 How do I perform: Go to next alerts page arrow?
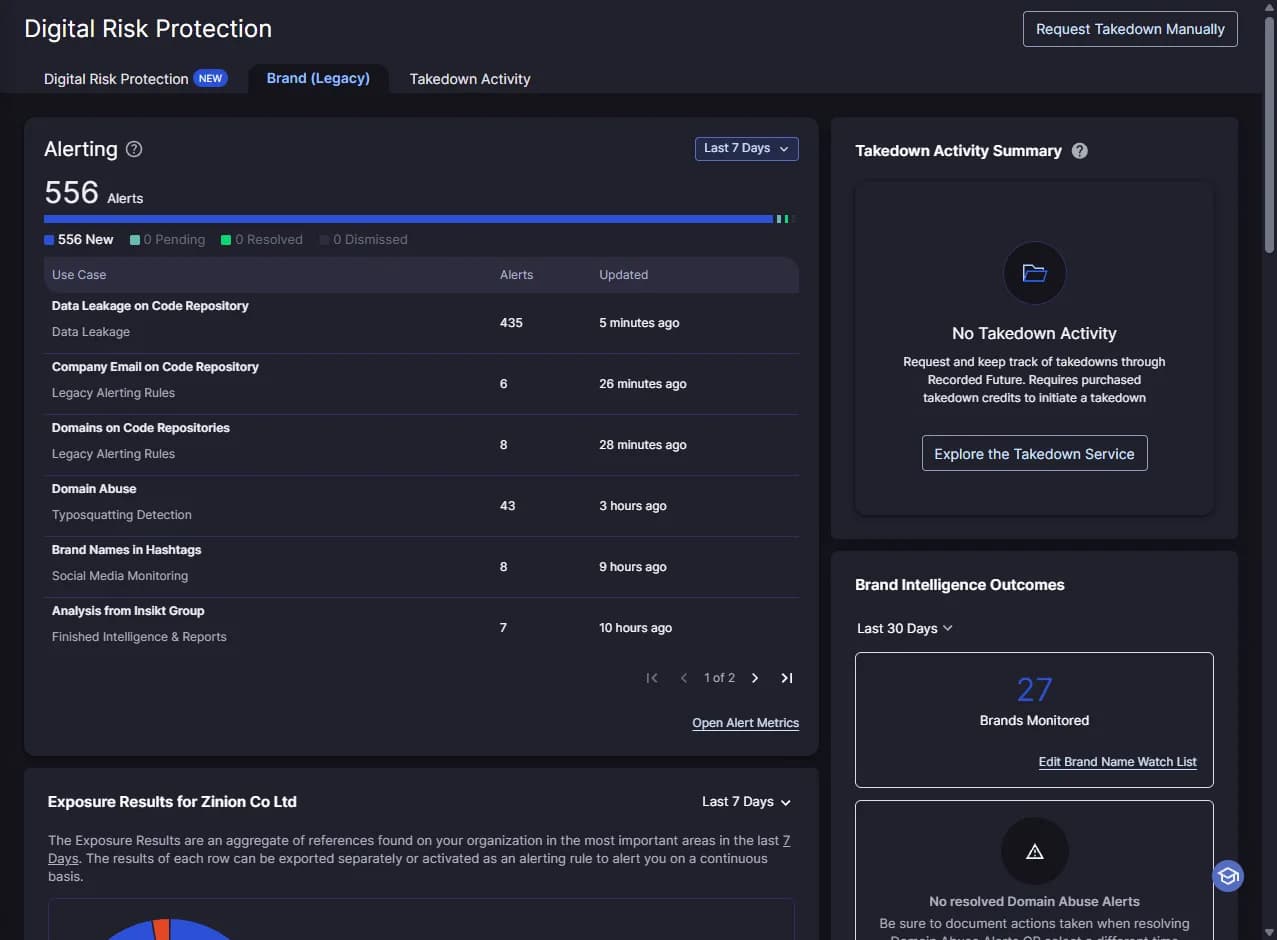755,678
